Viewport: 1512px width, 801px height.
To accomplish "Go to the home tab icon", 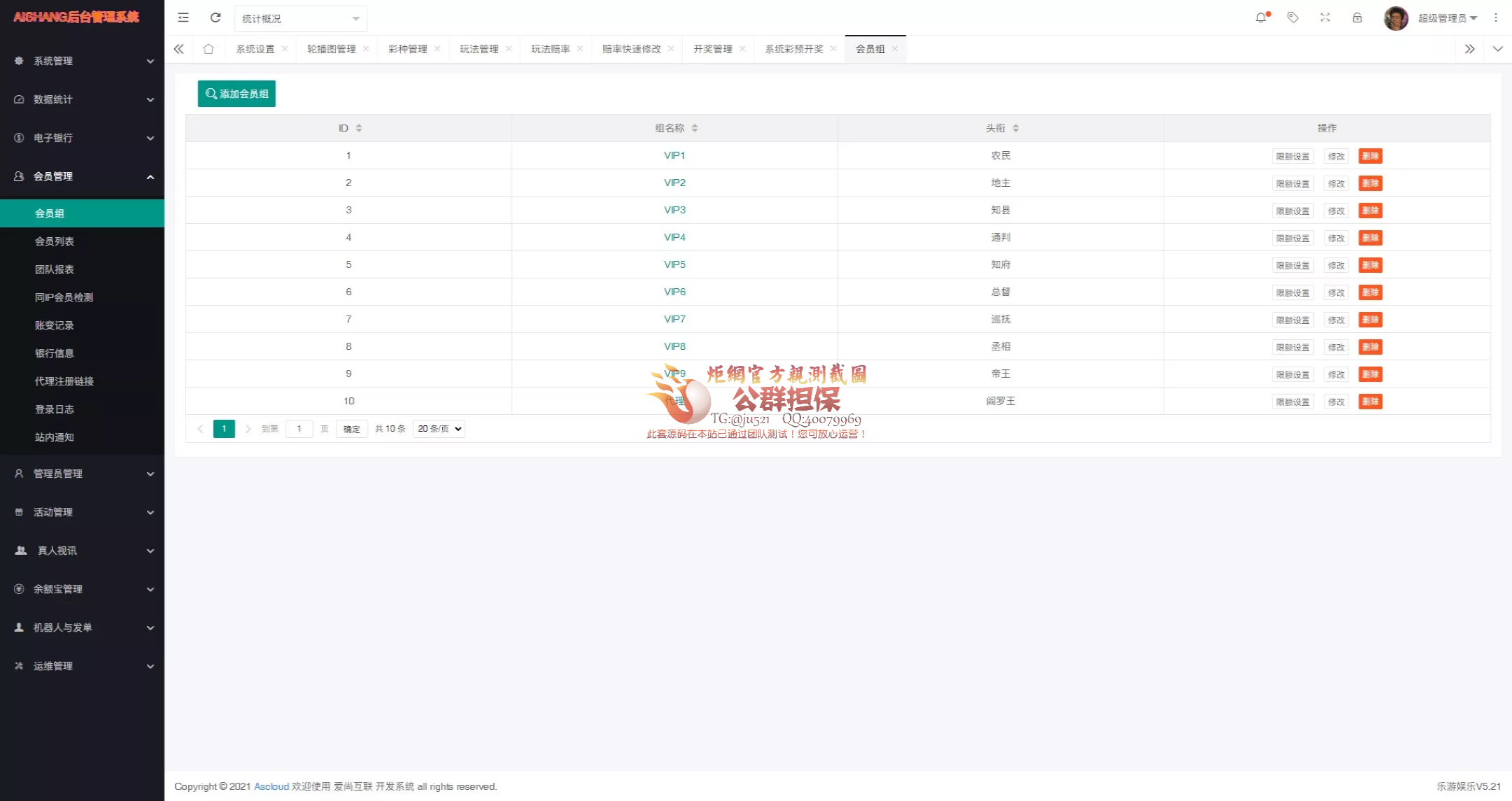I will pos(209,49).
